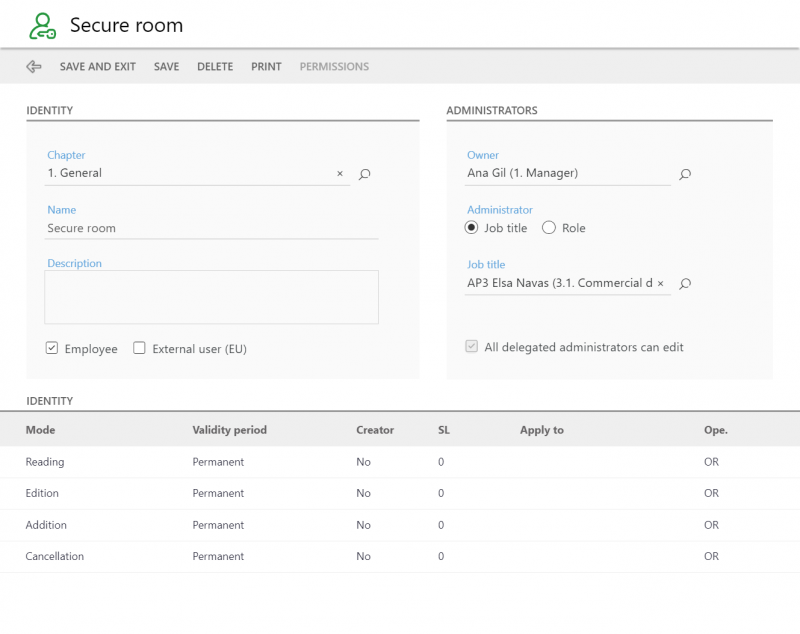This screenshot has width=800, height=634.
Task: Sort by the Ope. column header
Action: click(x=716, y=430)
